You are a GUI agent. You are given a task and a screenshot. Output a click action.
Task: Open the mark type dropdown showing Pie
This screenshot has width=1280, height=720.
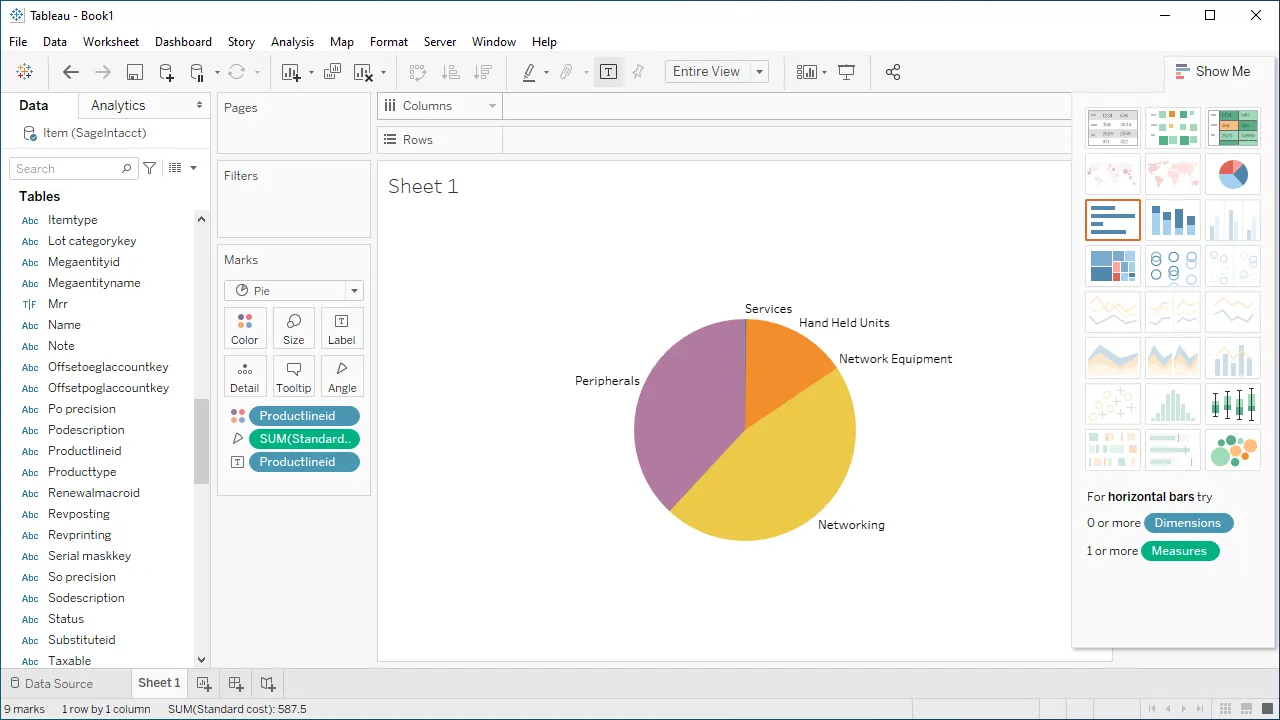[x=353, y=290]
